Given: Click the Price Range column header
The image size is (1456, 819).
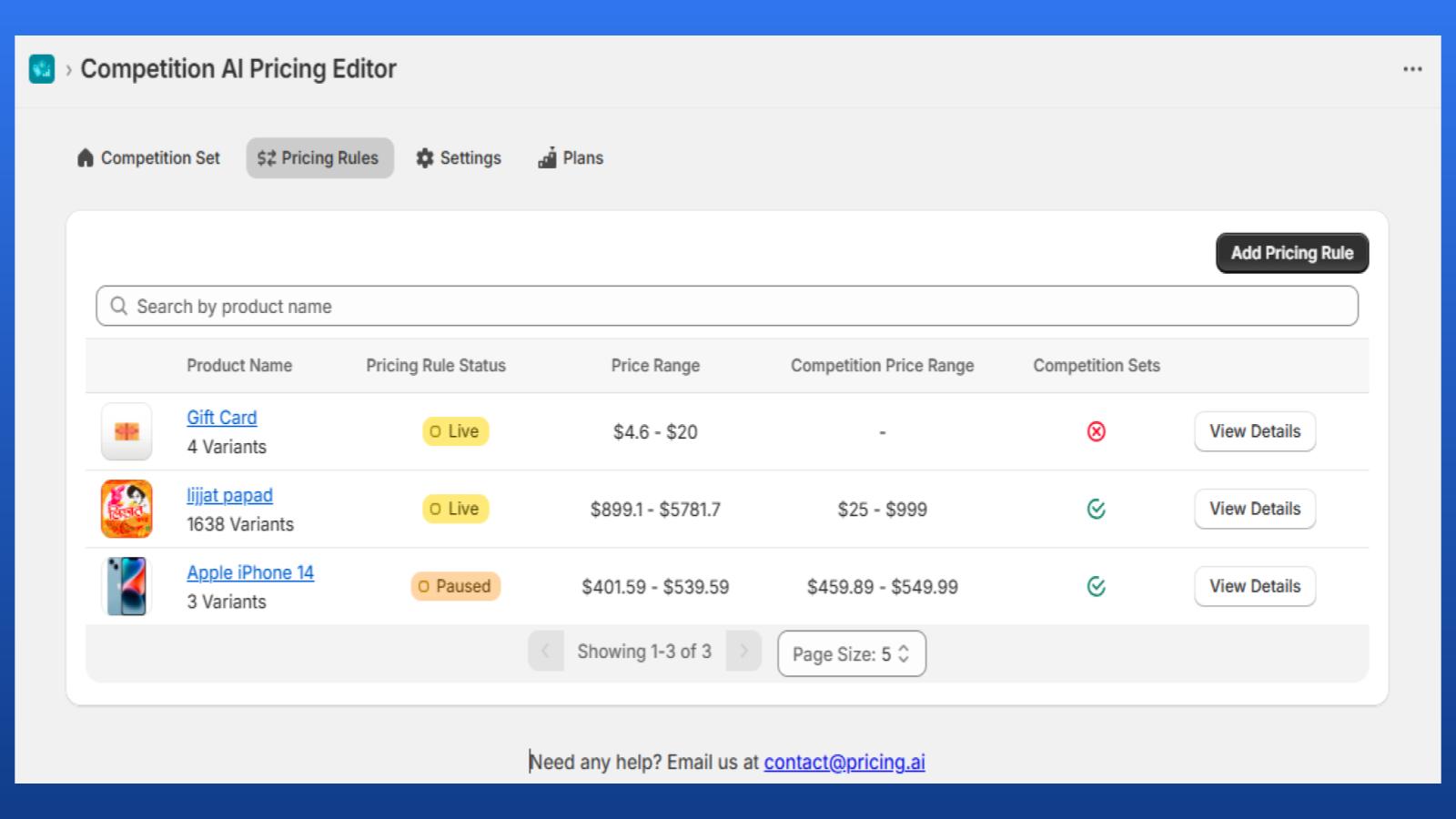Looking at the screenshot, I should coord(655,365).
